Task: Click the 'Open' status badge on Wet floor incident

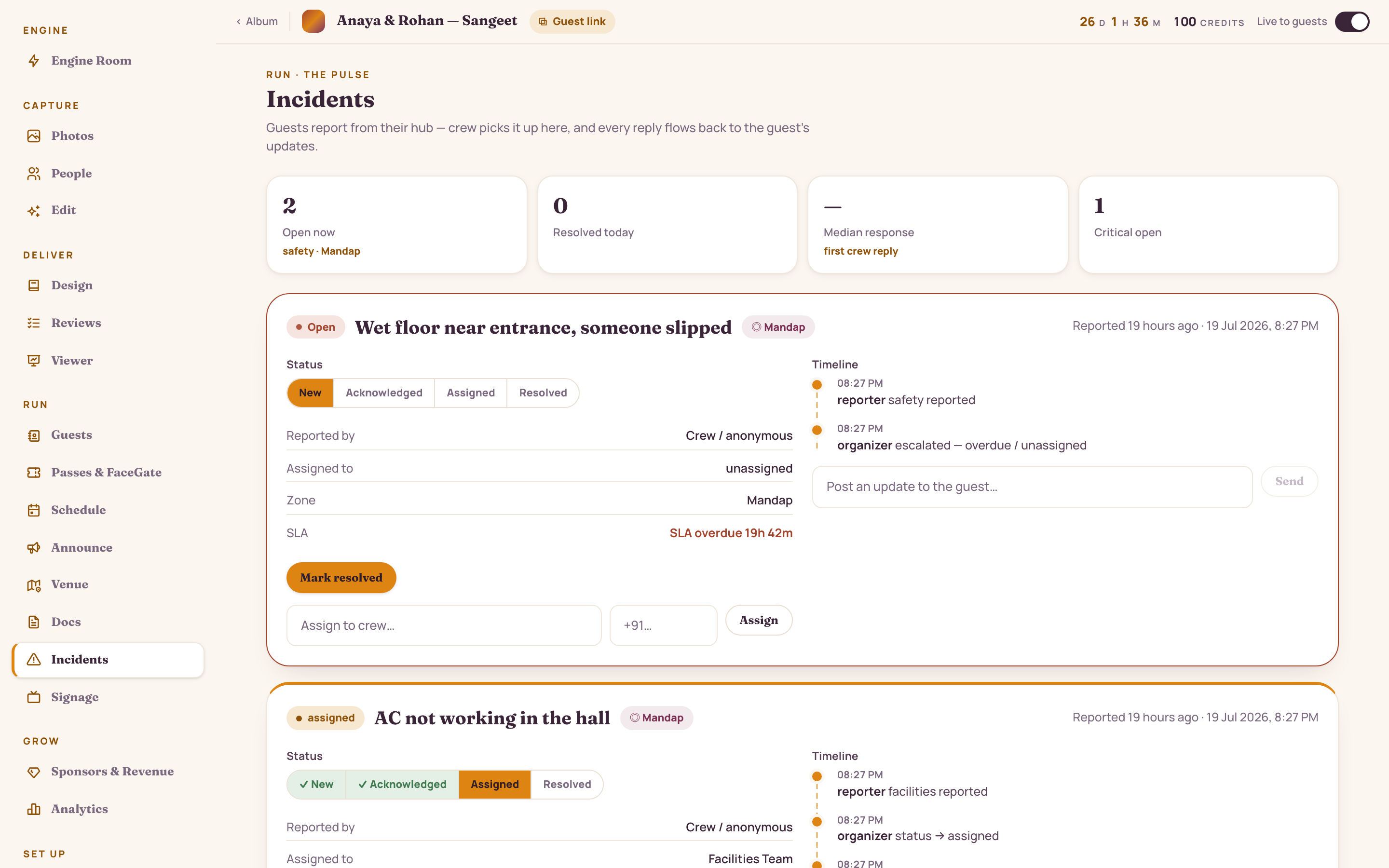Action: click(x=316, y=327)
